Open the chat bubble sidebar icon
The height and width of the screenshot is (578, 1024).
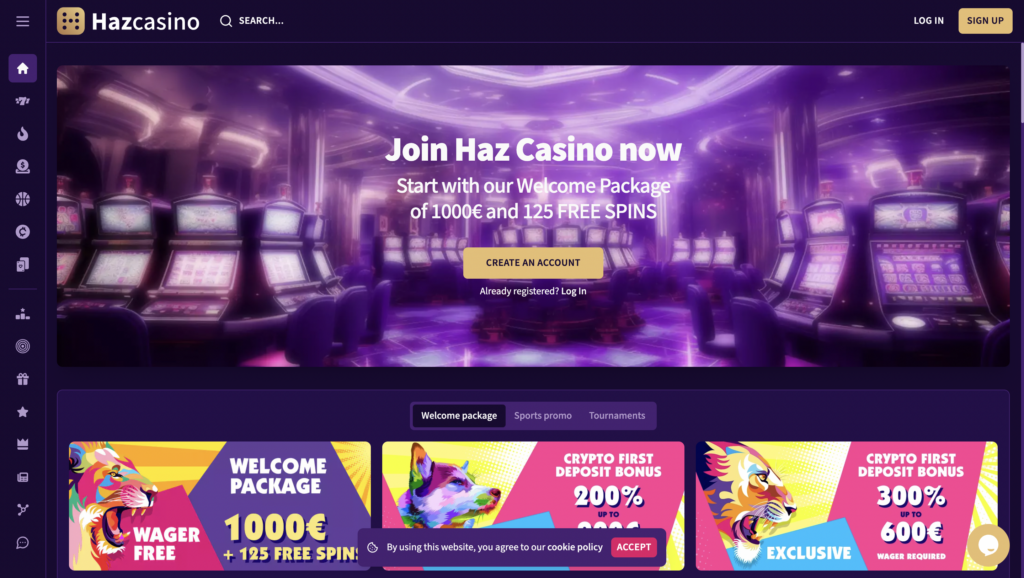click(x=23, y=543)
